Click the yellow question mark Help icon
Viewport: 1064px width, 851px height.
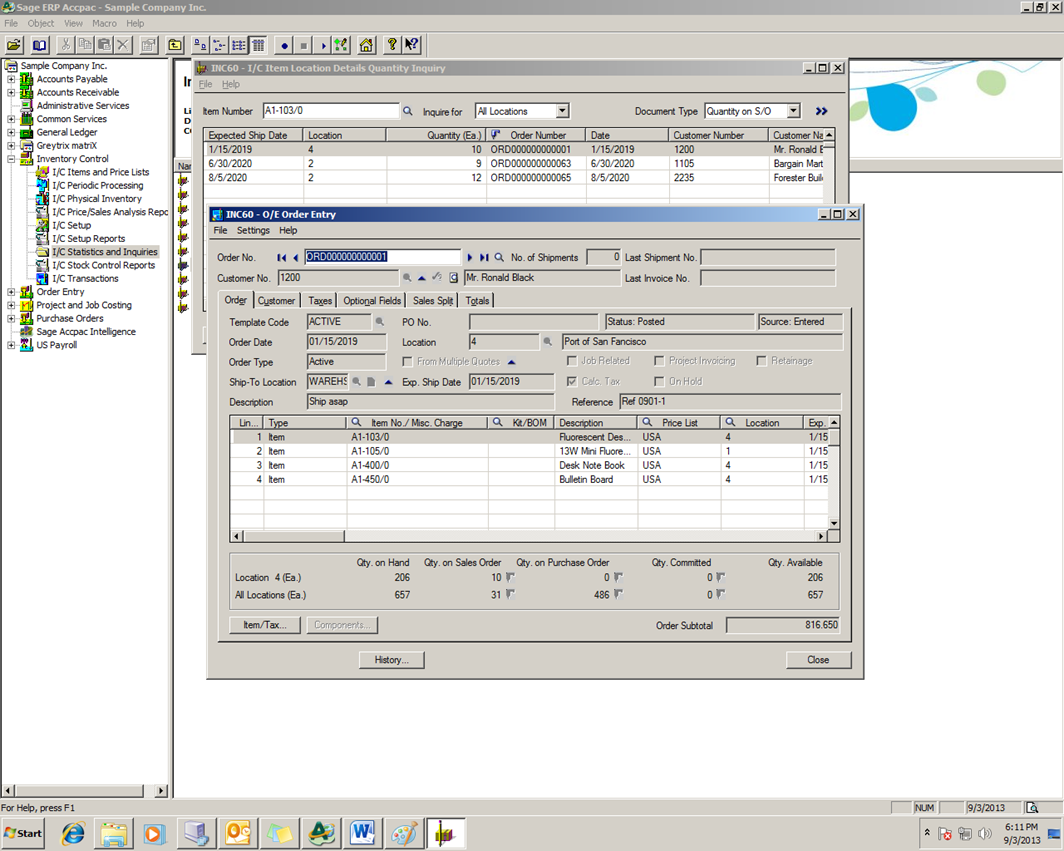tap(392, 45)
